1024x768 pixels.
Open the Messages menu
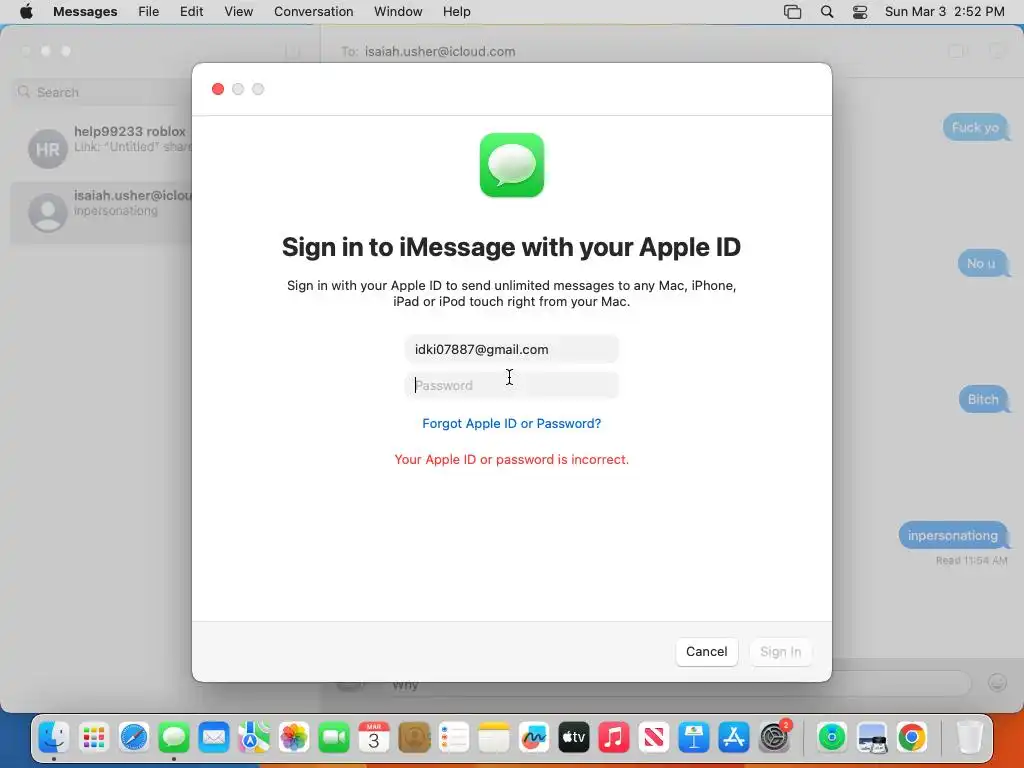point(85,12)
